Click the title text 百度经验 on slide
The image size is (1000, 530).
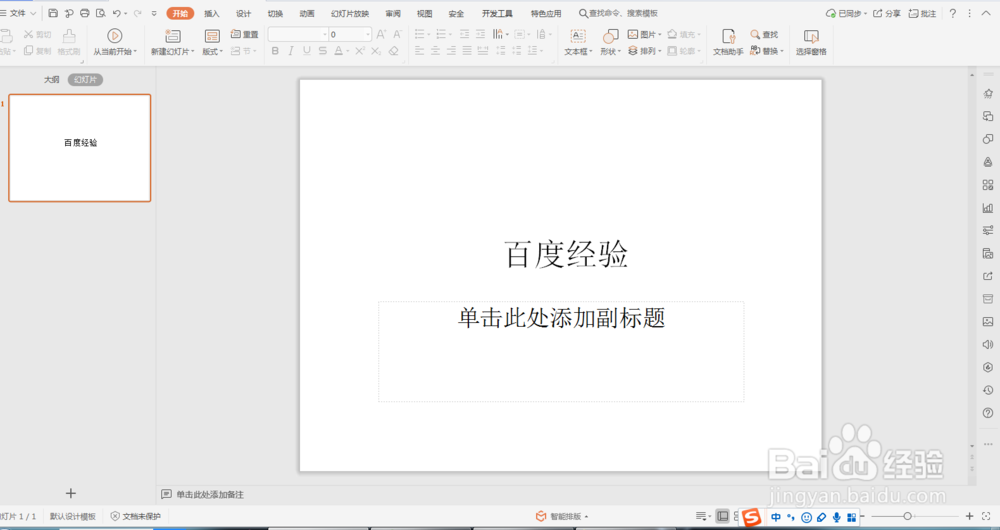pos(566,254)
